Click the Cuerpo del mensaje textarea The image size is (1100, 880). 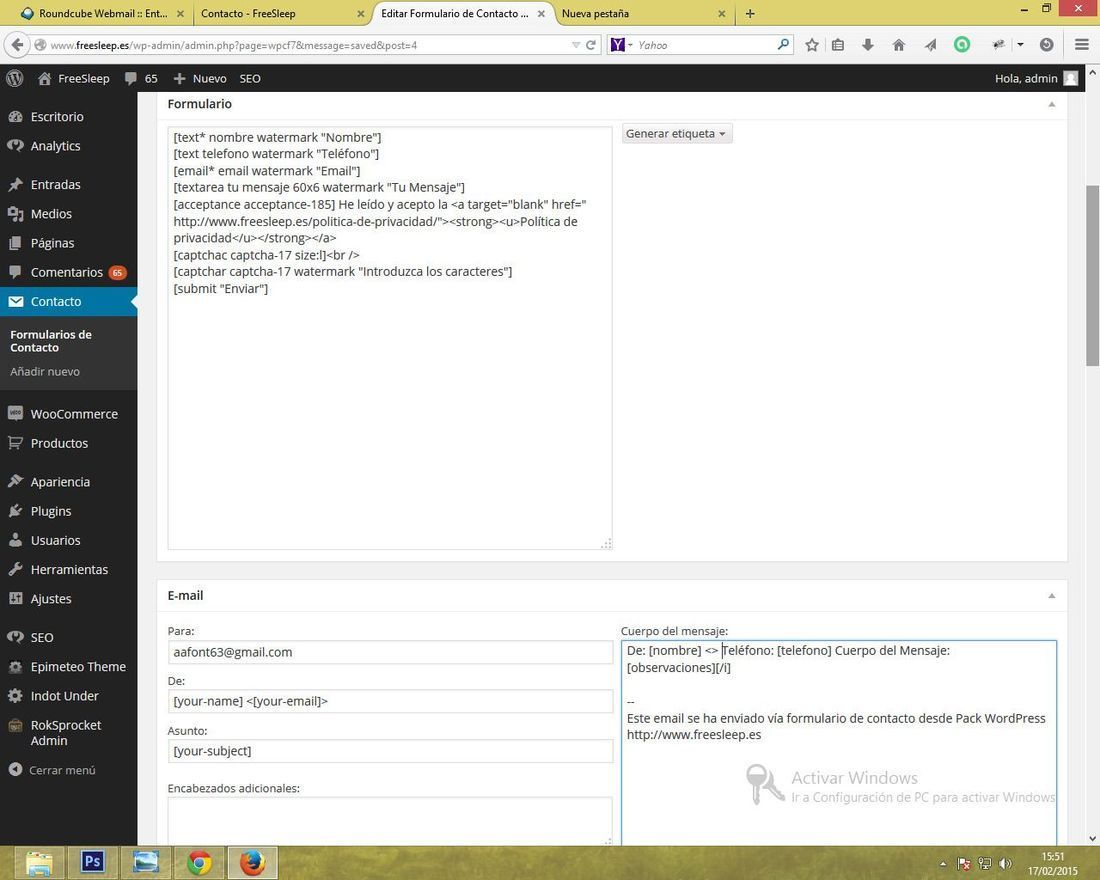click(x=838, y=742)
